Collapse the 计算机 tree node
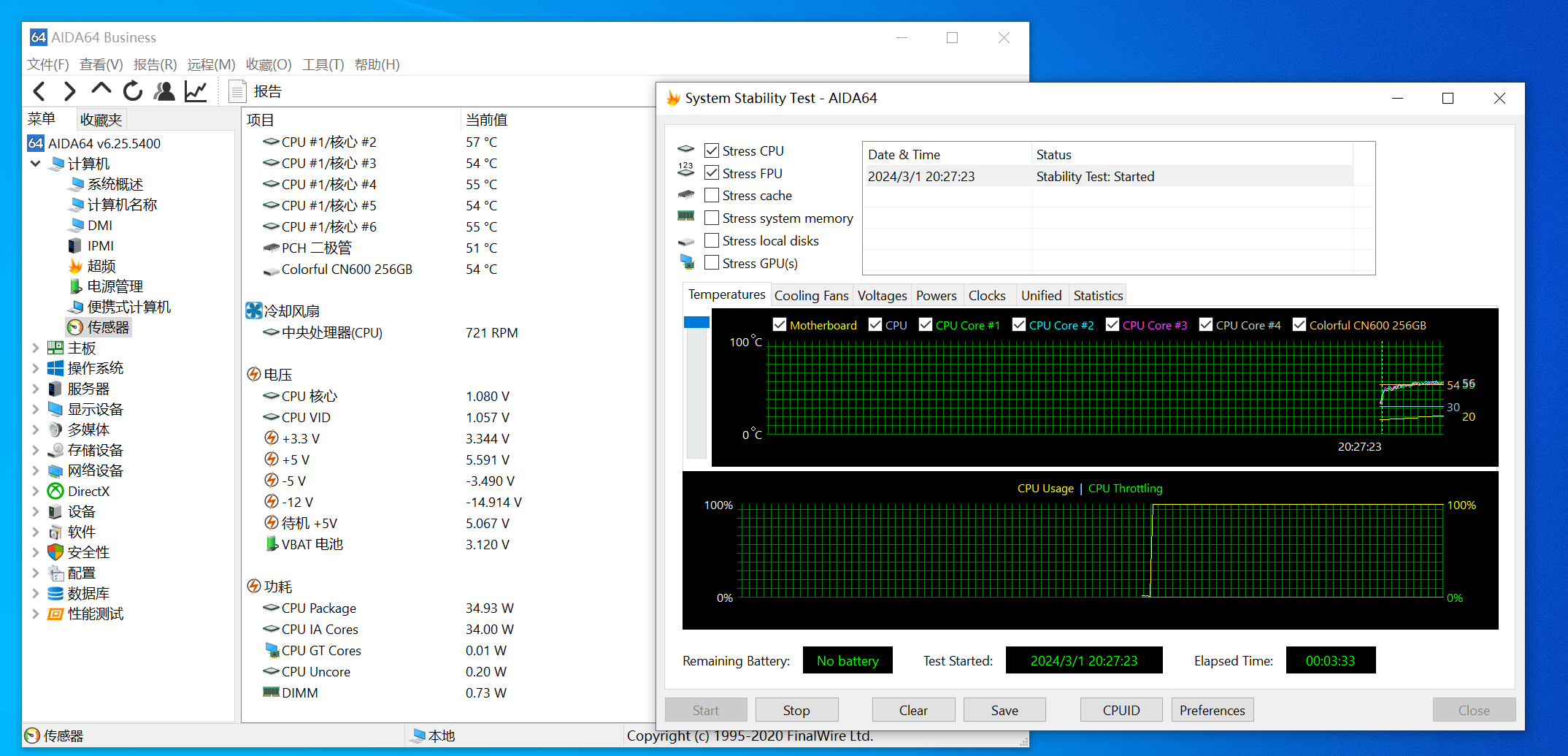Screen dimensions: 1568x756 click(35, 164)
